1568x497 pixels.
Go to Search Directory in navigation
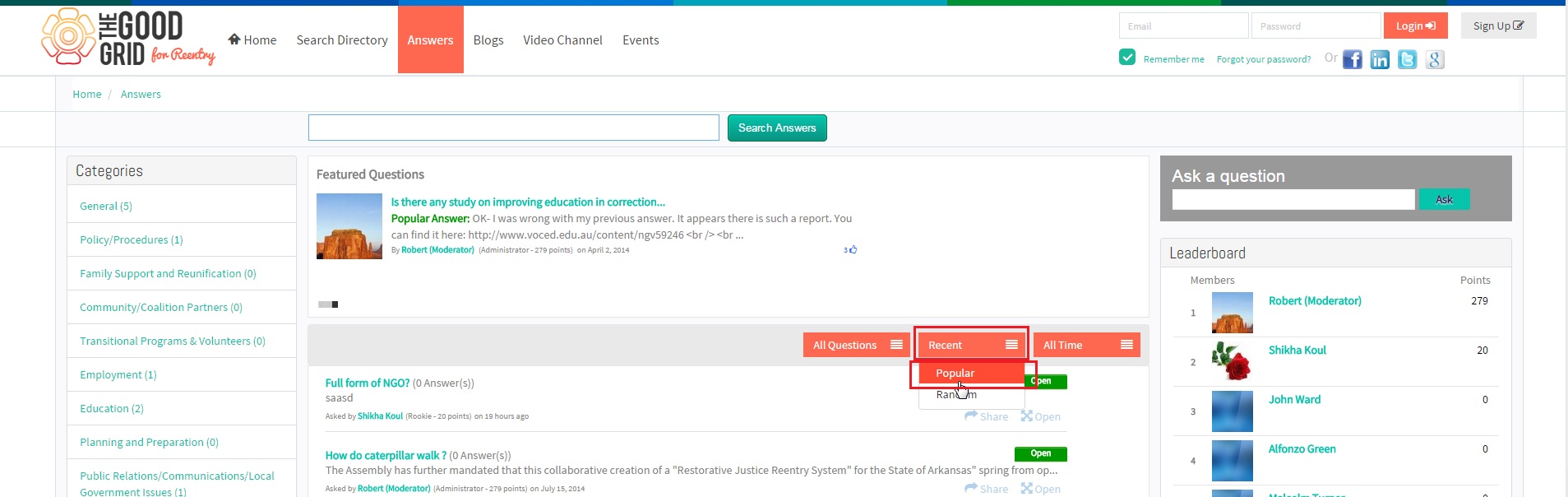342,39
